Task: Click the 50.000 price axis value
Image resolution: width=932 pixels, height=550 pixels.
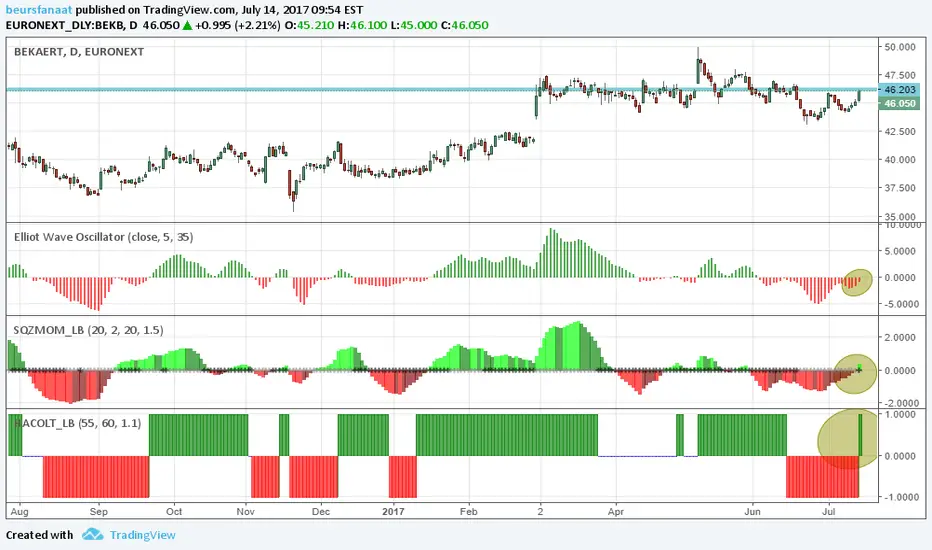Action: pyautogui.click(x=900, y=47)
